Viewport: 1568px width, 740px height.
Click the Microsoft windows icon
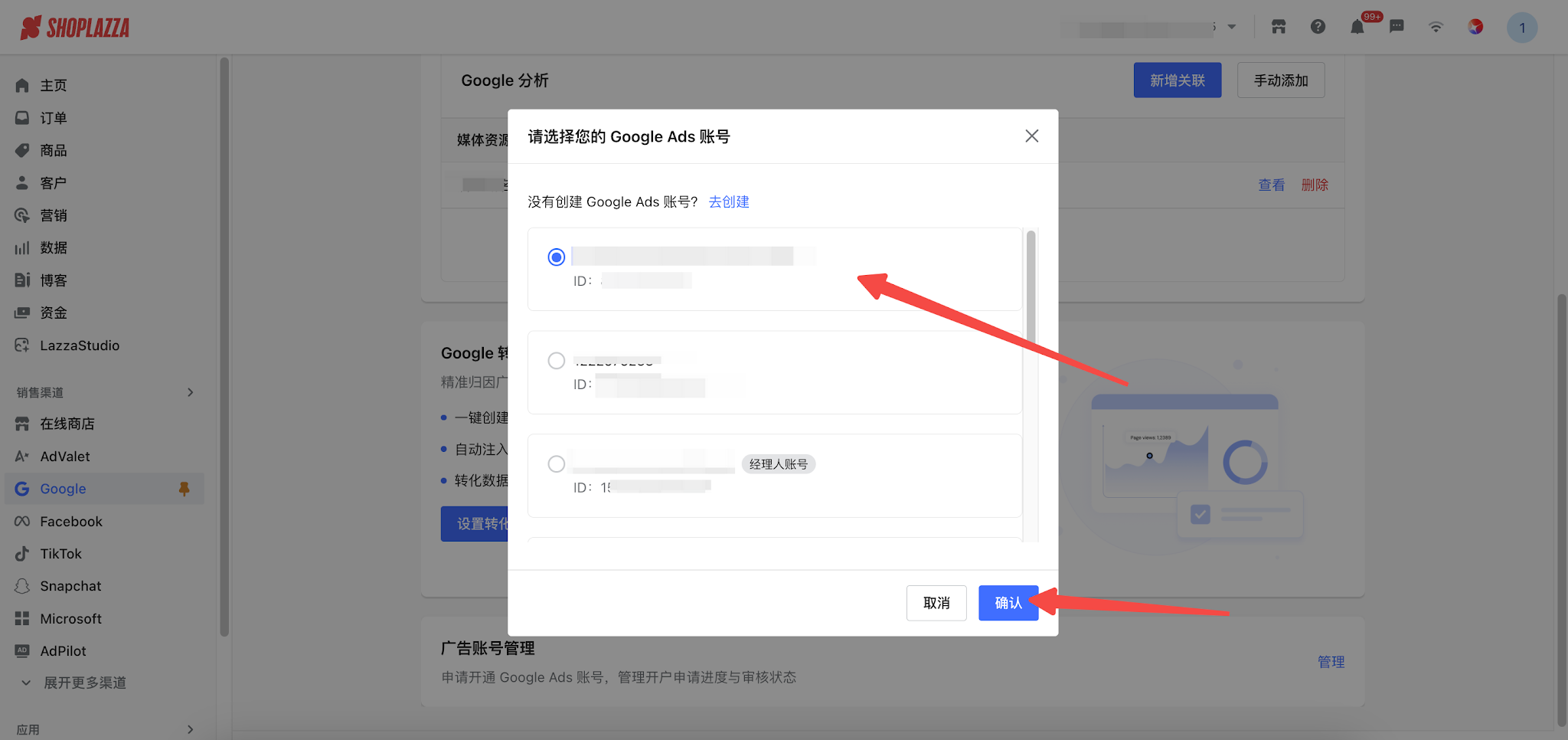coord(22,619)
